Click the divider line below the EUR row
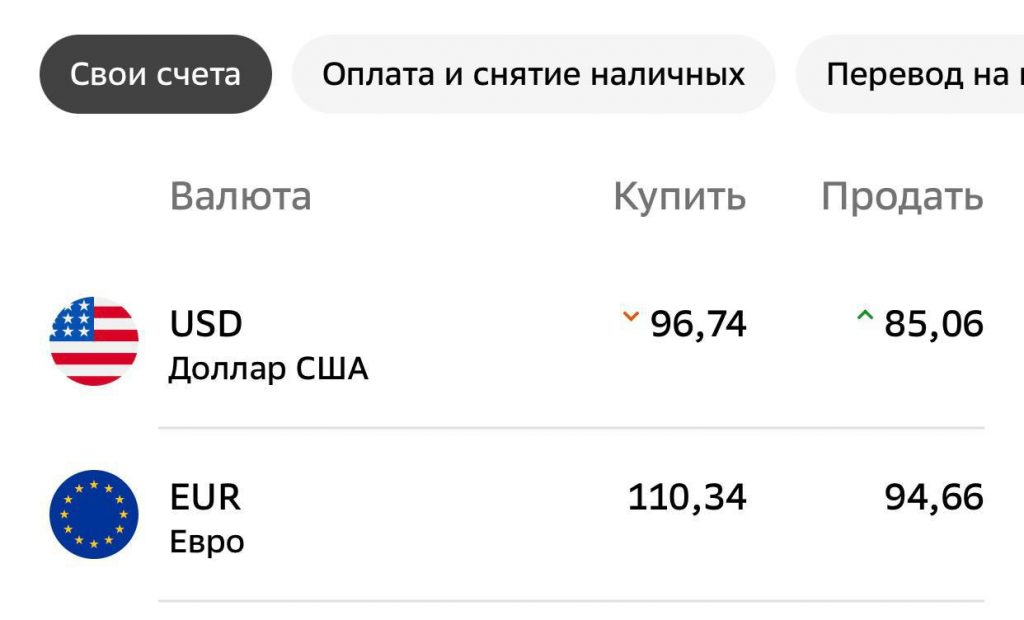The image size is (1024, 620). point(571,601)
